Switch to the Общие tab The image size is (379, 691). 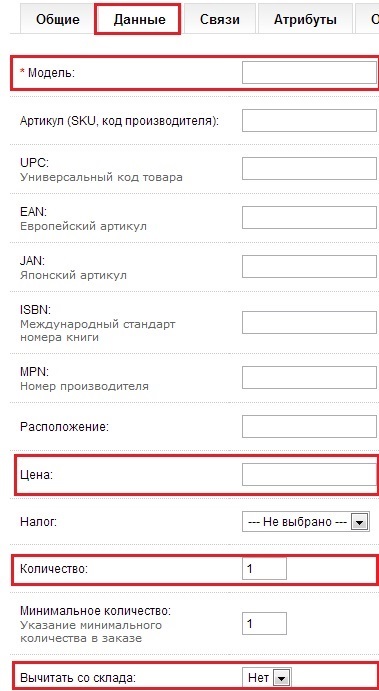point(58,19)
